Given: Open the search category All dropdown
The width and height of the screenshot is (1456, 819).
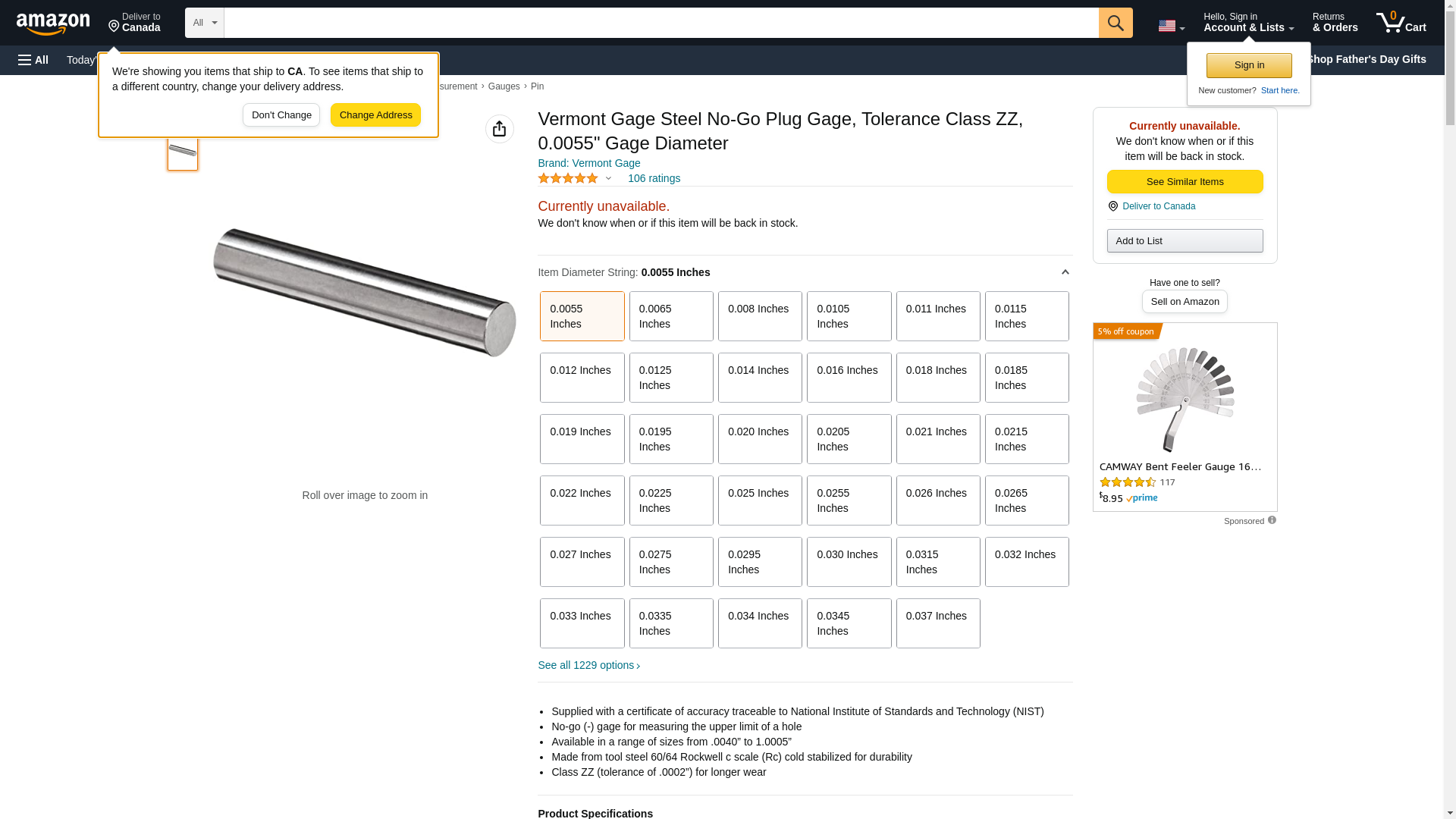Looking at the screenshot, I should point(204,23).
